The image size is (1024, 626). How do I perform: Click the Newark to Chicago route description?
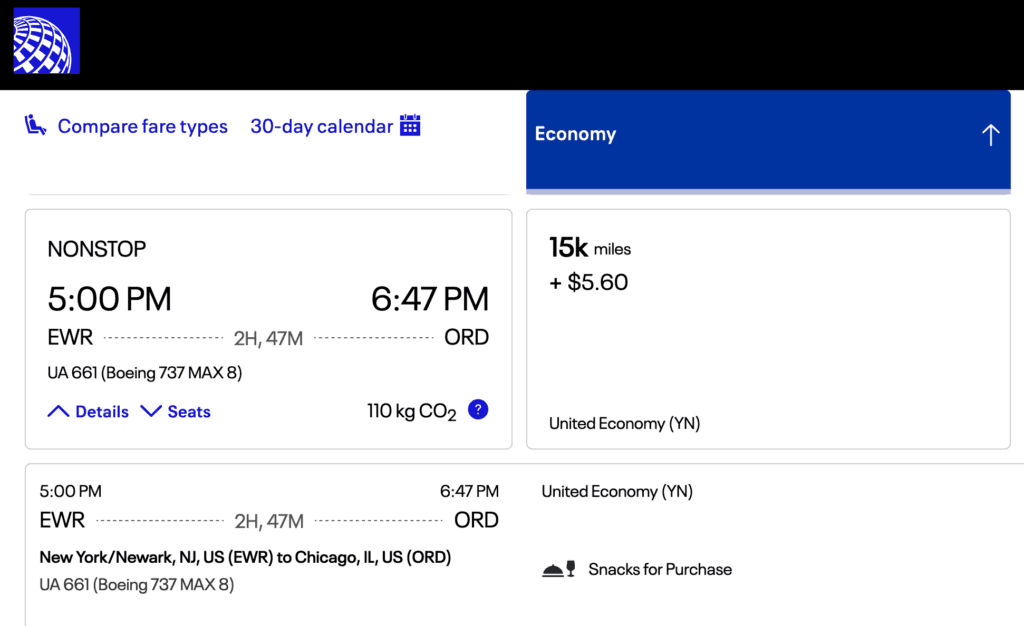(x=245, y=557)
